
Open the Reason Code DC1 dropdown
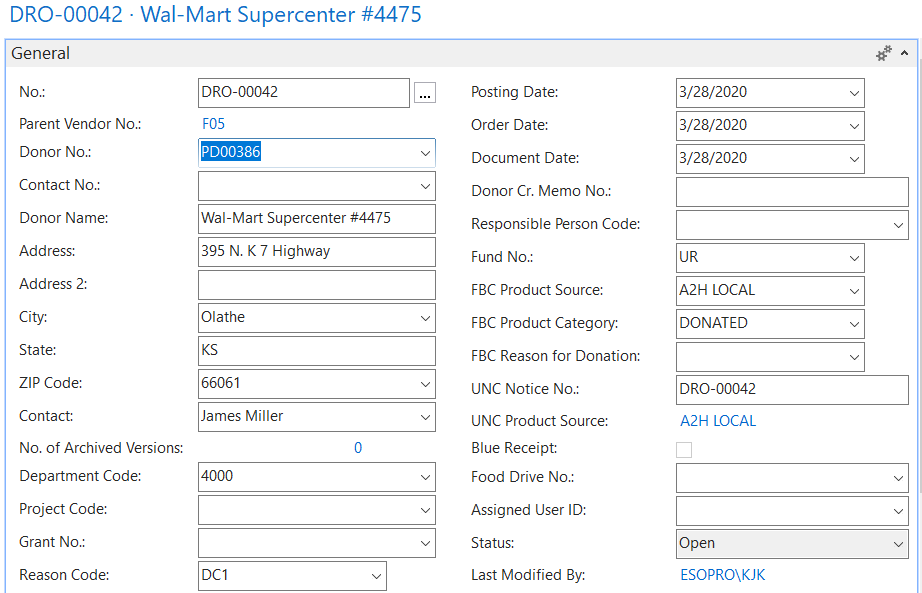[376, 576]
